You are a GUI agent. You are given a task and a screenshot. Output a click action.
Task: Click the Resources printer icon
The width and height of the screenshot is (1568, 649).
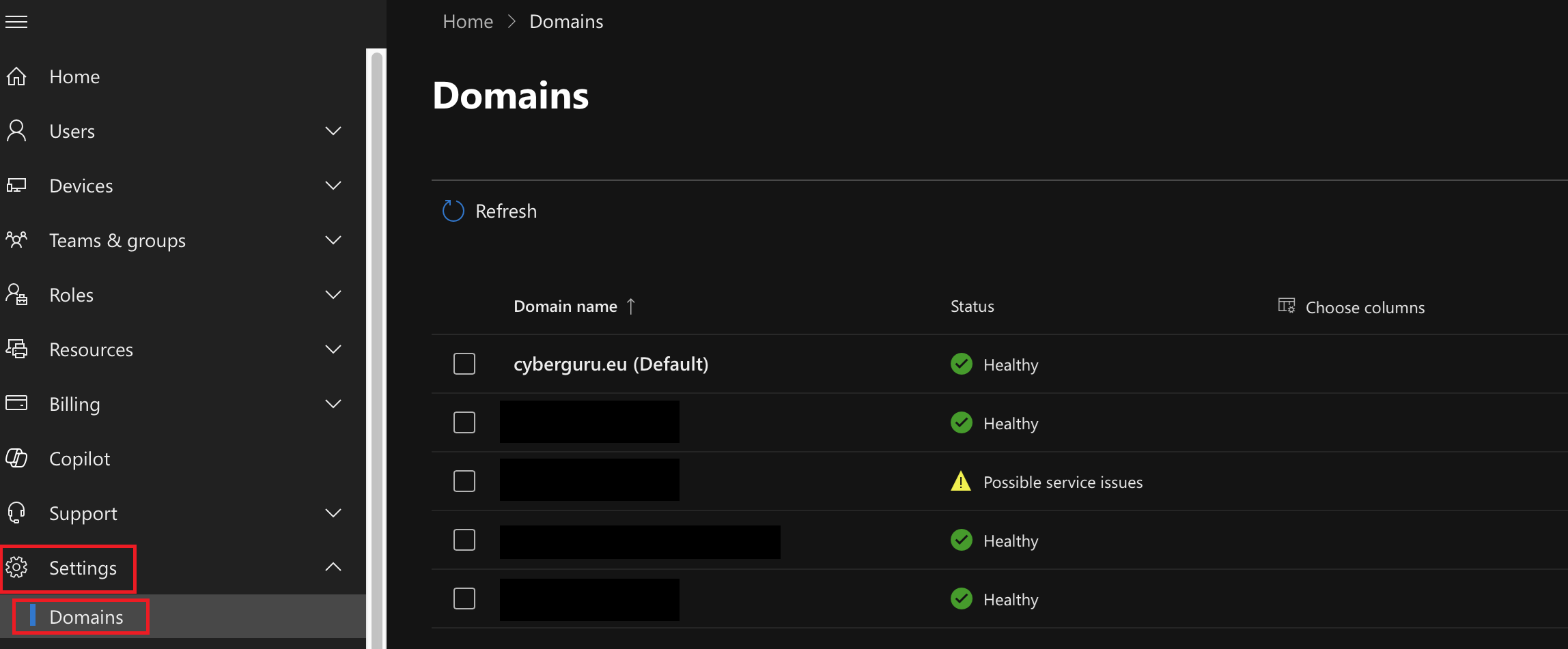click(16, 349)
